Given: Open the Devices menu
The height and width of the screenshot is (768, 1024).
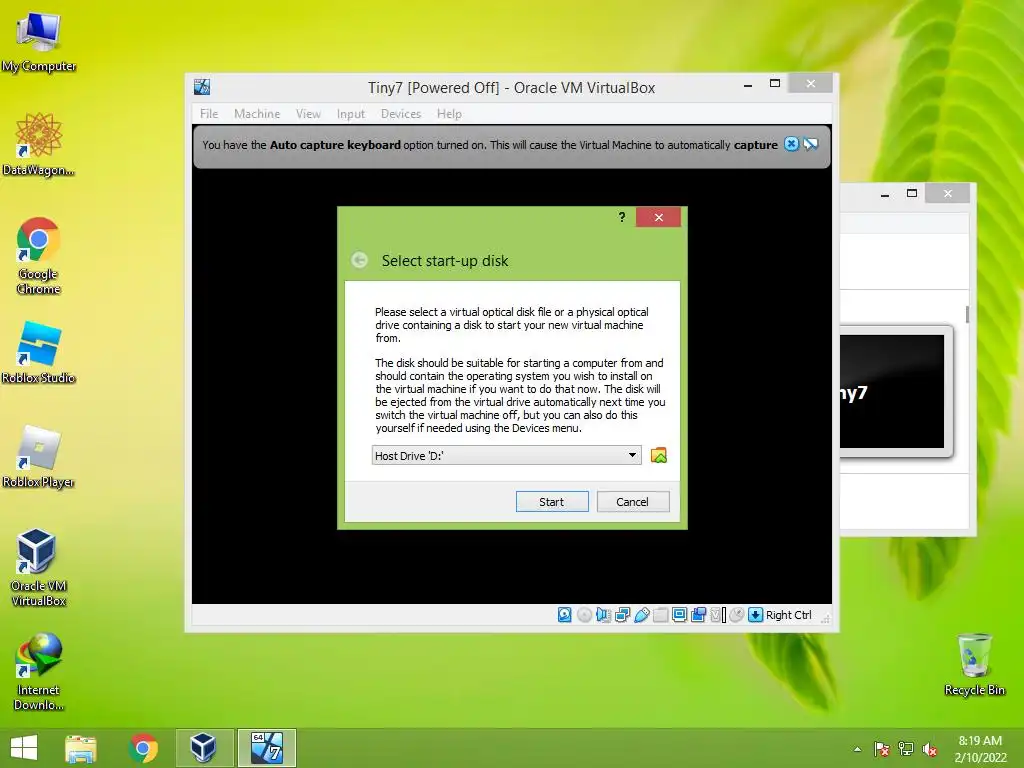Looking at the screenshot, I should pos(401,114).
